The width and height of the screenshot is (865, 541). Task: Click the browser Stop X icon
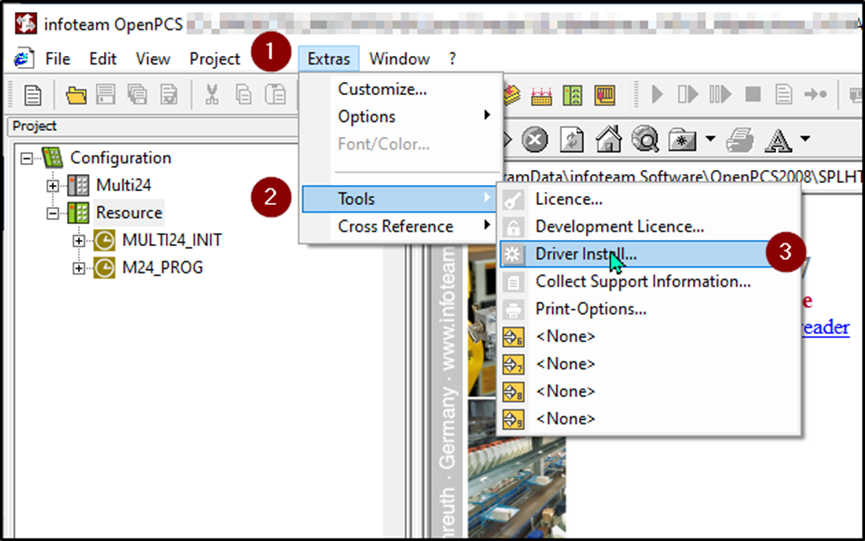point(535,139)
